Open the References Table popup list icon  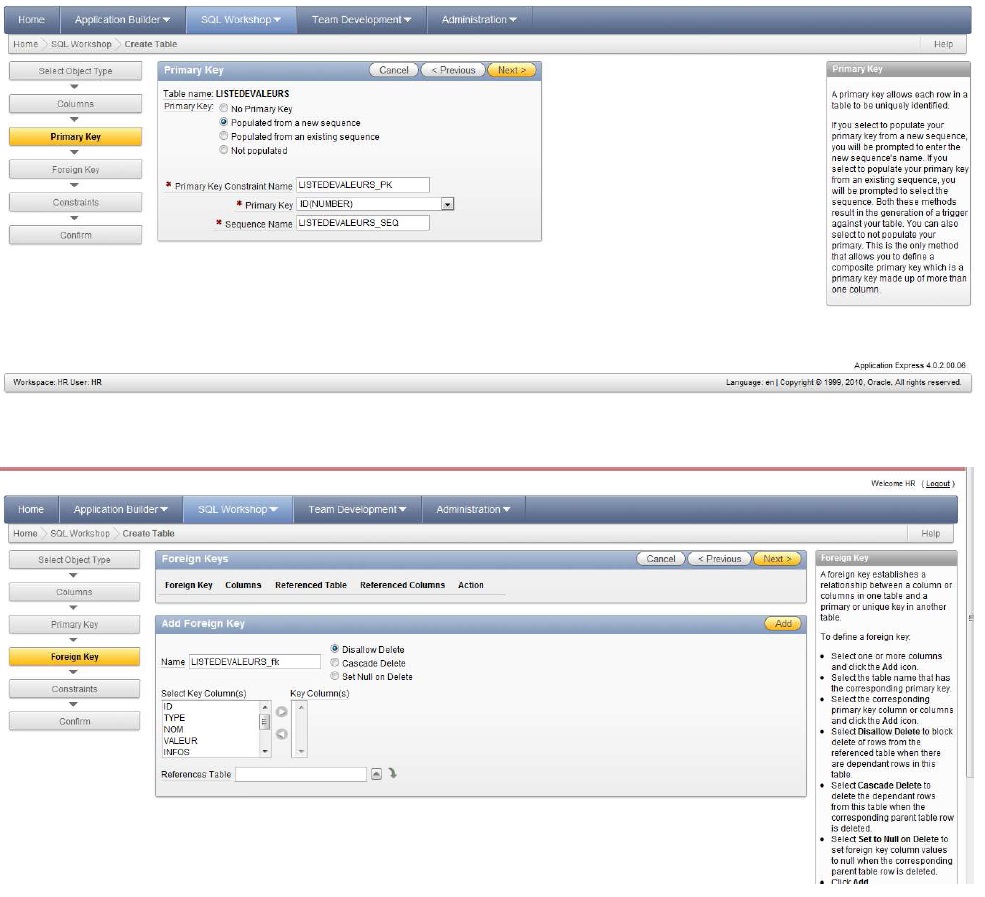[377, 774]
